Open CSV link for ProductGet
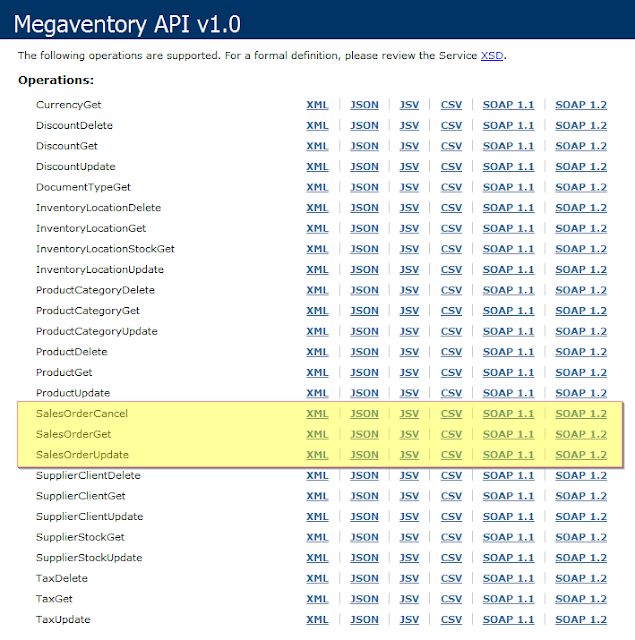The height and width of the screenshot is (640, 635). pyautogui.click(x=451, y=372)
